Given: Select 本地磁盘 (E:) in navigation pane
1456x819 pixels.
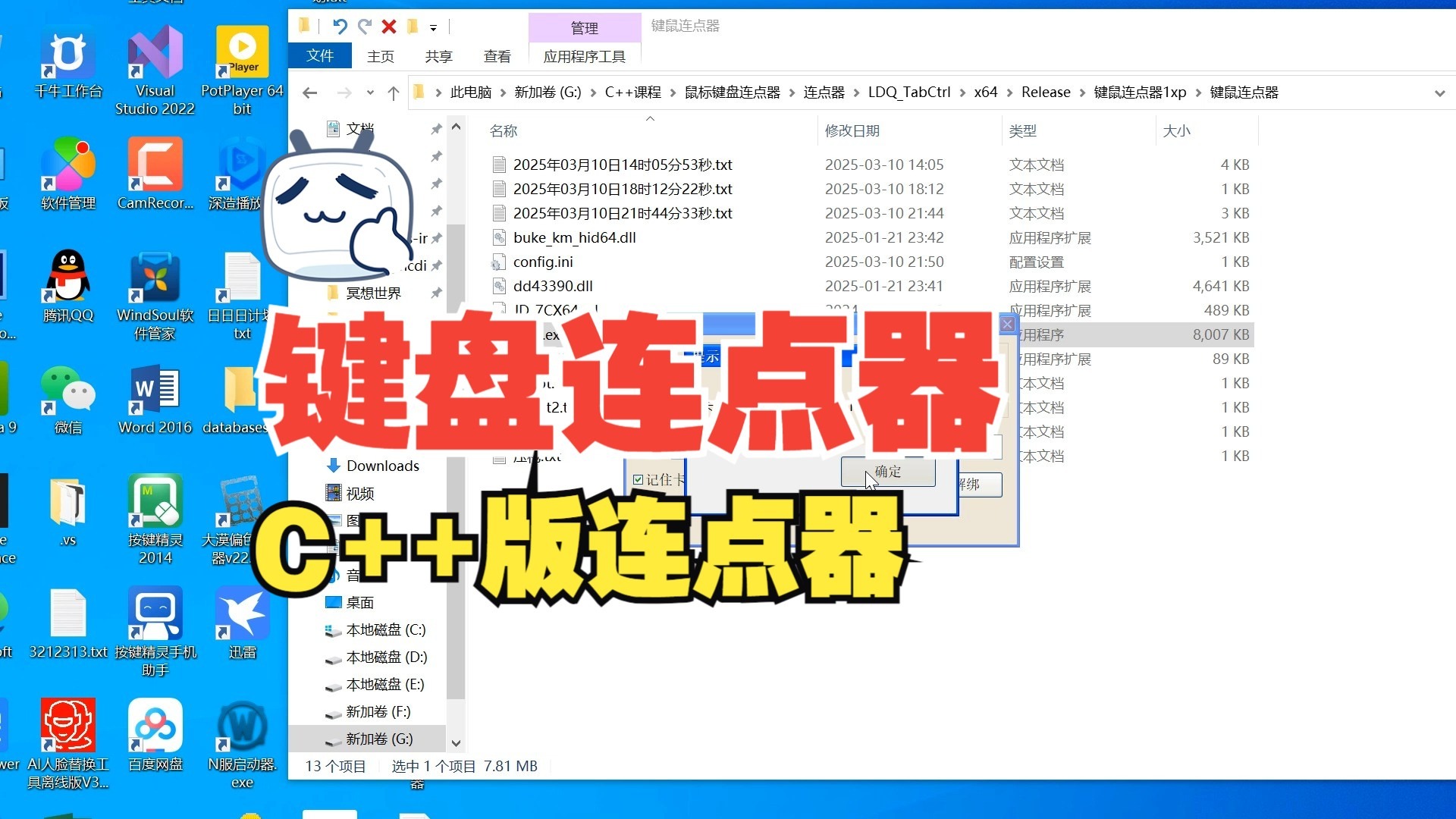Looking at the screenshot, I should pyautogui.click(x=374, y=684).
